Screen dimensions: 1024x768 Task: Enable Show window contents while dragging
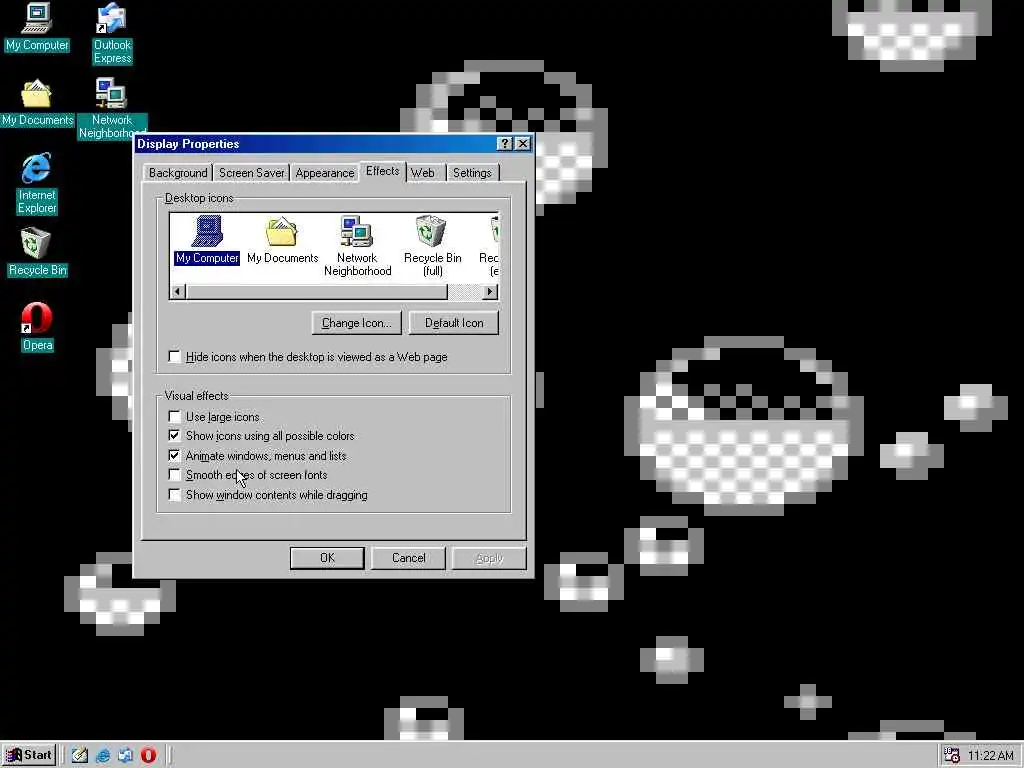coord(174,494)
